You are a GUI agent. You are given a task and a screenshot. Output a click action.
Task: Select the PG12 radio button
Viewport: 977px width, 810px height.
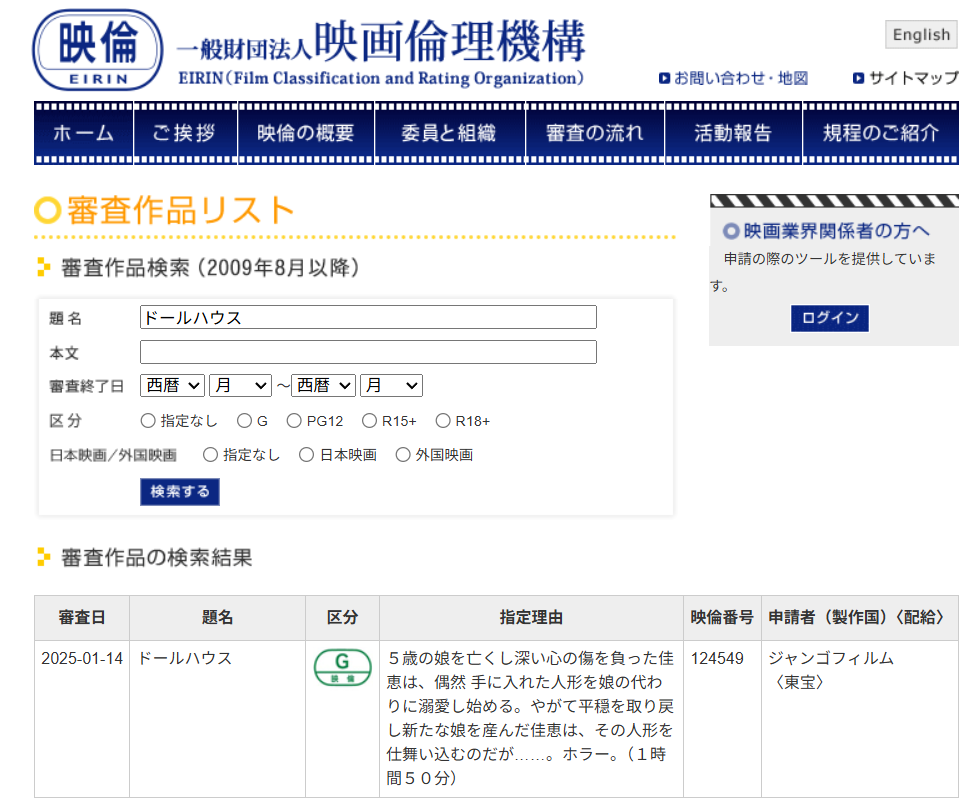[294, 421]
